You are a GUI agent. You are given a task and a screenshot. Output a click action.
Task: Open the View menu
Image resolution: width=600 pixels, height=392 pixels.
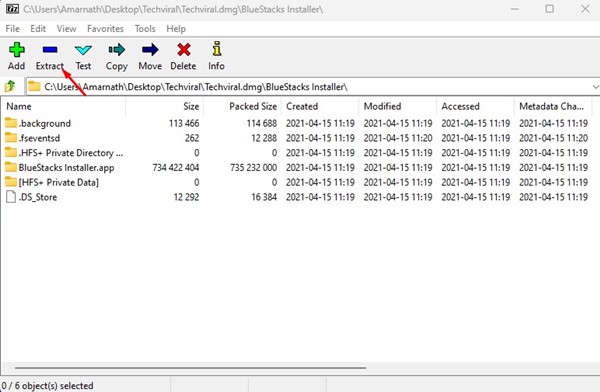point(67,29)
